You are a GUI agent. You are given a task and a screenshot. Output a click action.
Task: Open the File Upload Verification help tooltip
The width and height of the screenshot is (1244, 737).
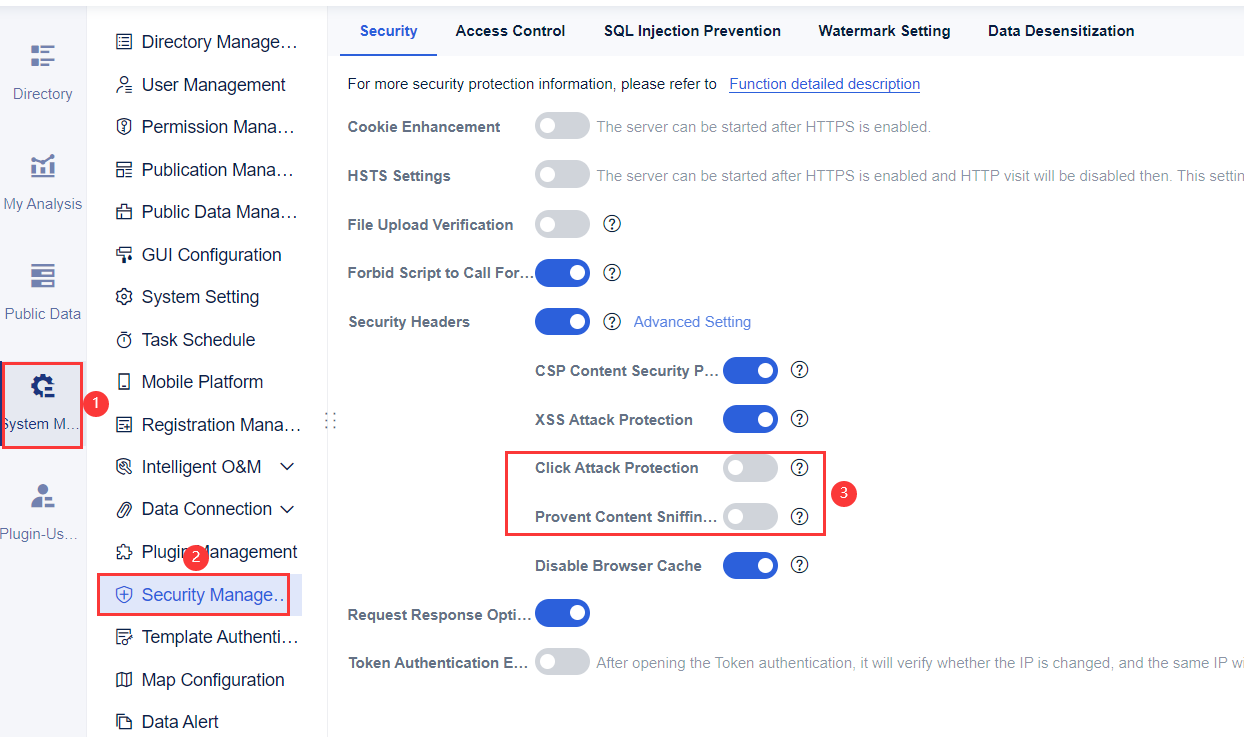click(x=611, y=224)
